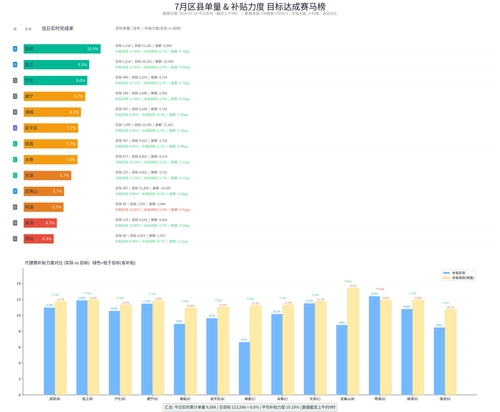Viewport: 500px width, 412px height.
Task: Click the purple grade badge beside 延平区 bar
Action: click(x=15, y=128)
